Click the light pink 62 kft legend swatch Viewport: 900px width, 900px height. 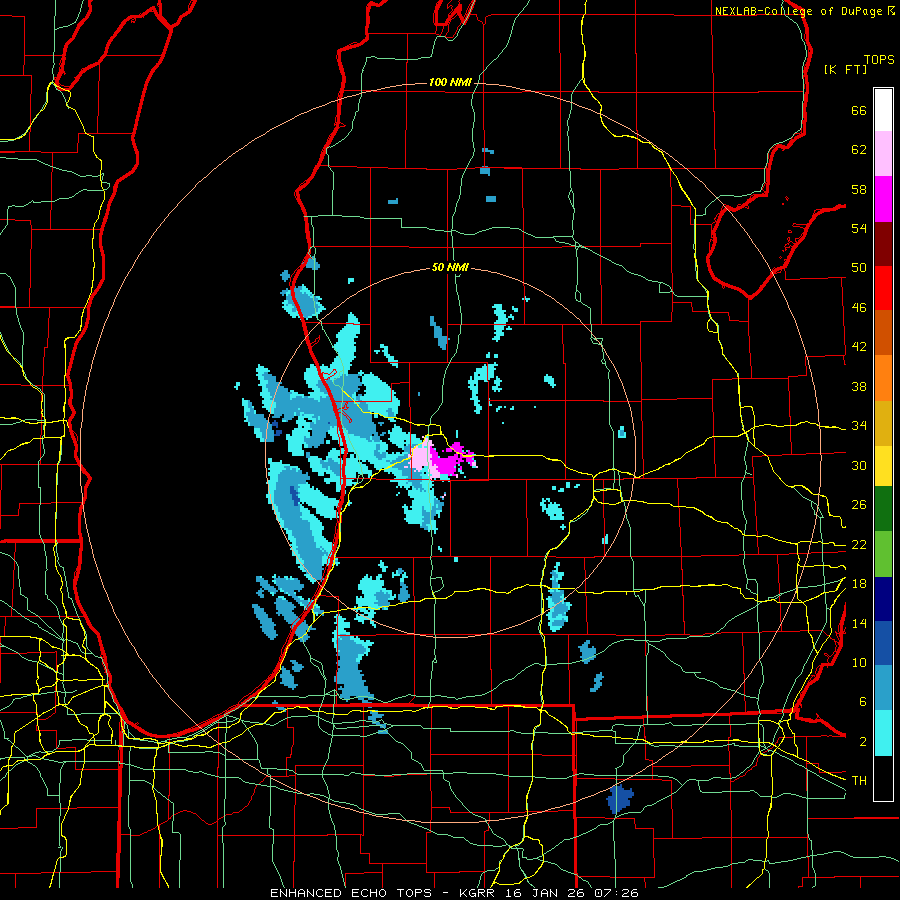click(883, 154)
